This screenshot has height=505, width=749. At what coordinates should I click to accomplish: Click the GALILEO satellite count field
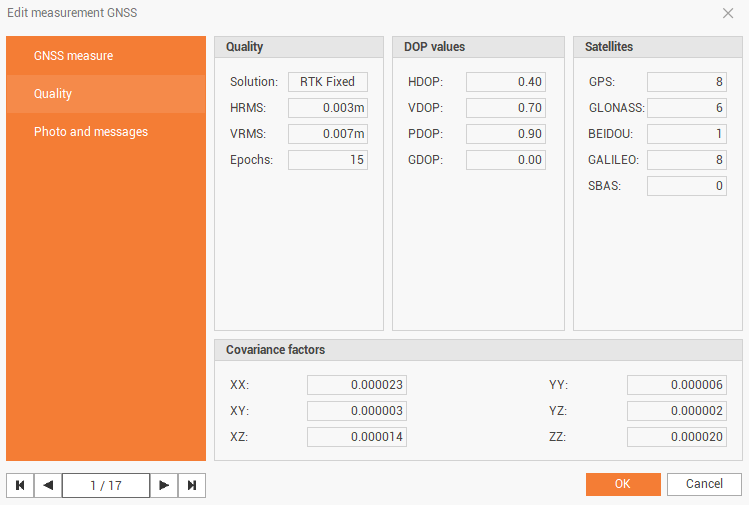point(686,160)
